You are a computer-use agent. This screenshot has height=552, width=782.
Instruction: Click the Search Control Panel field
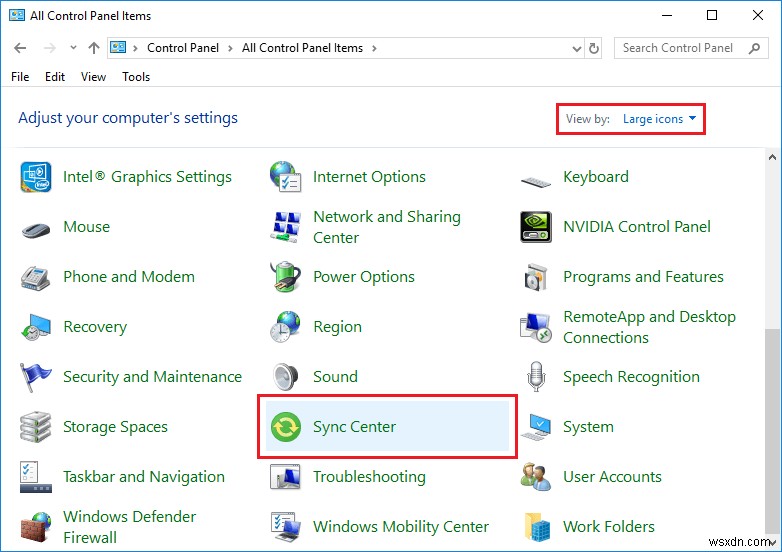click(x=691, y=48)
